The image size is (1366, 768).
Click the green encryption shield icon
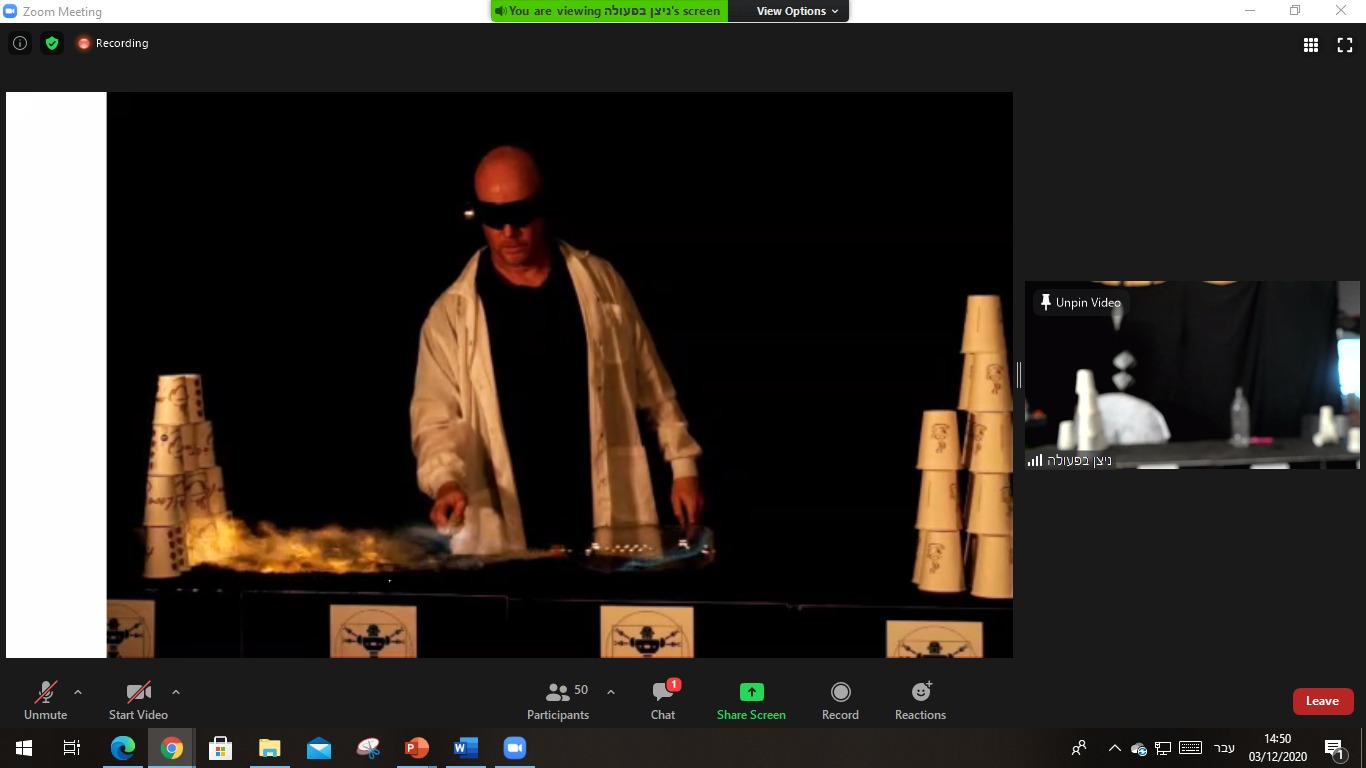pos(52,43)
